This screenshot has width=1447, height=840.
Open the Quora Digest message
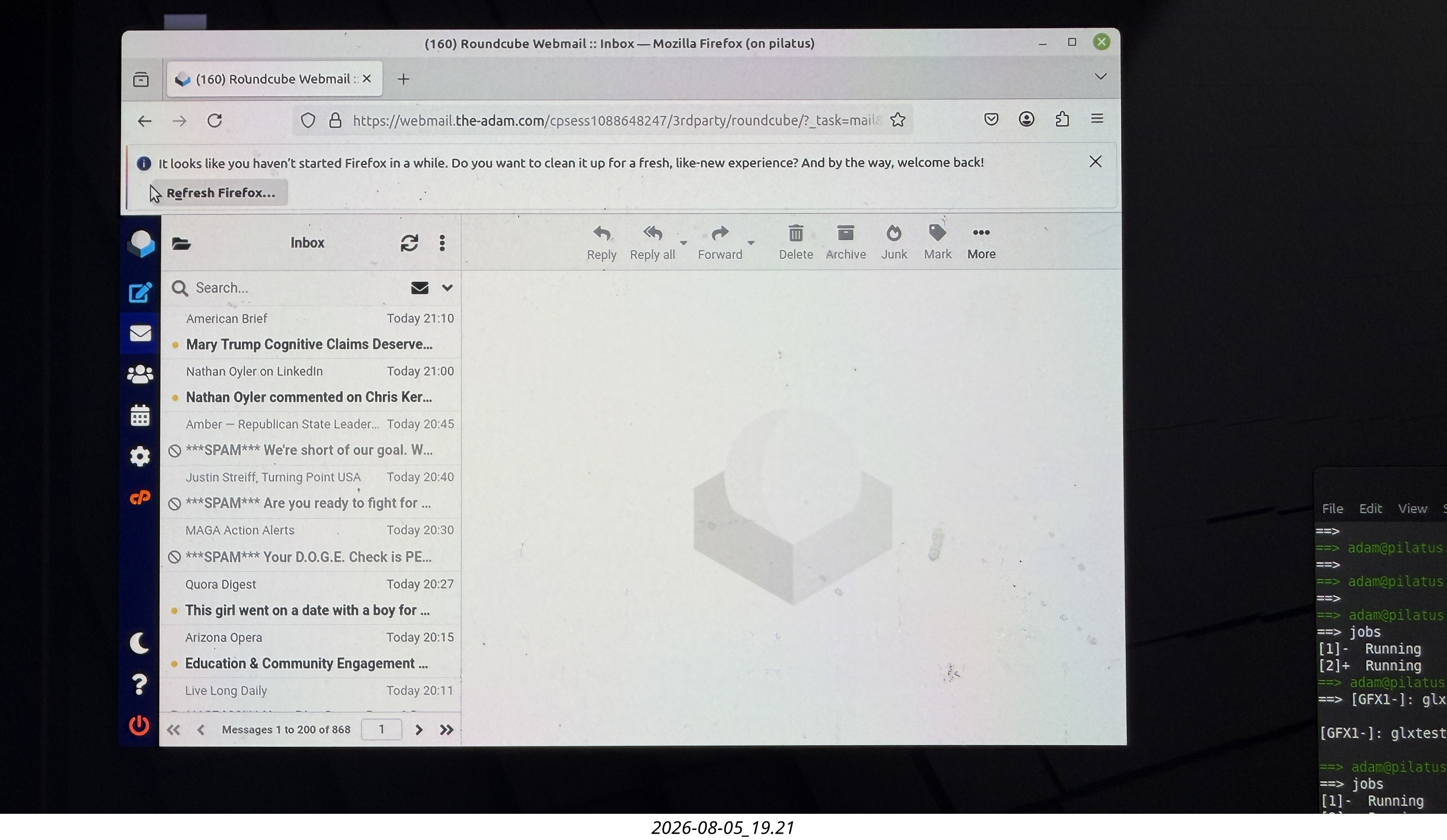click(x=311, y=598)
